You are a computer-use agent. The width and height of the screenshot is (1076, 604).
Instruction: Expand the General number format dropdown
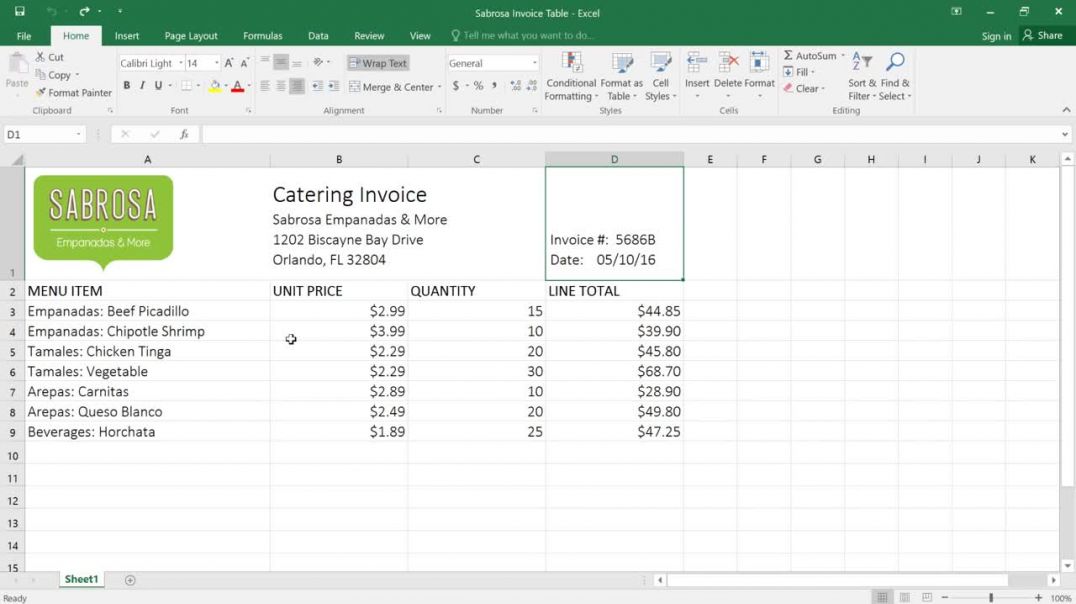535,63
